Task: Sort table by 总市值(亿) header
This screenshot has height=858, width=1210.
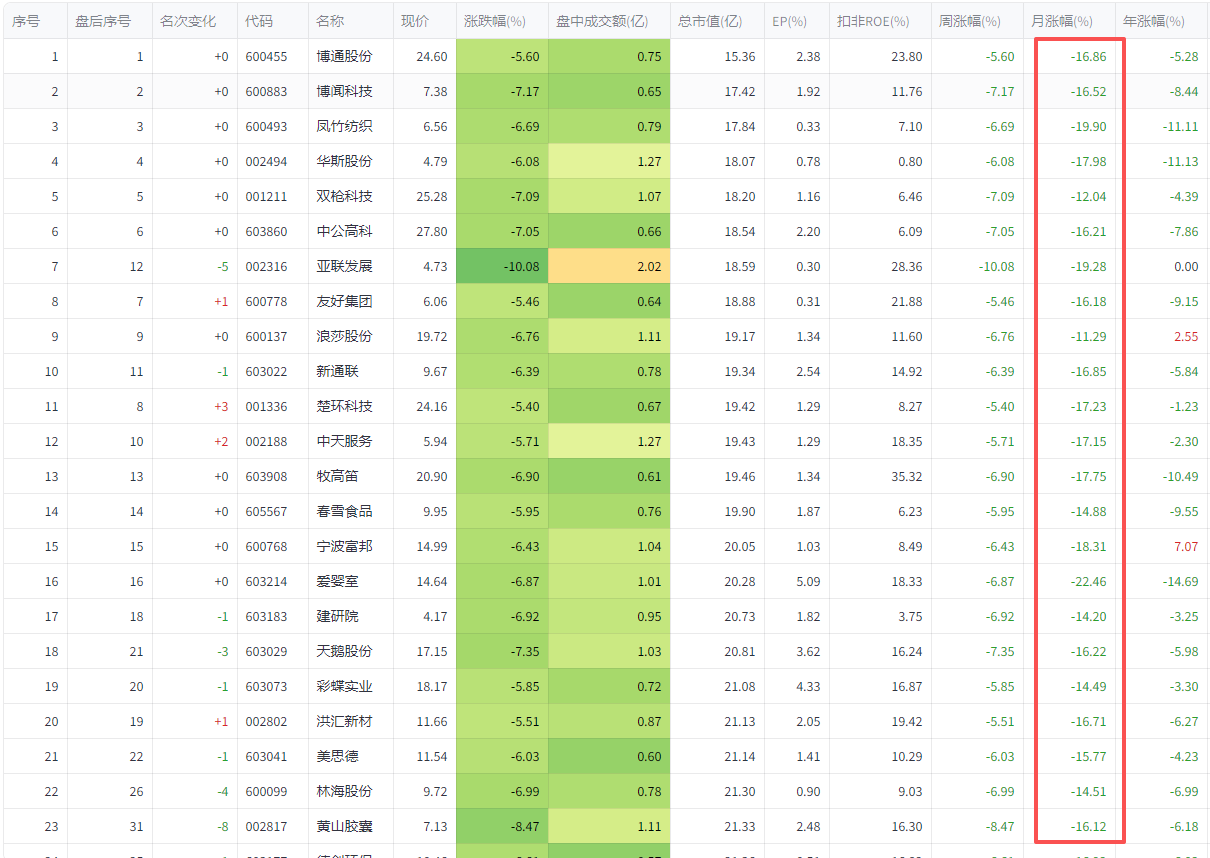Action: (x=710, y=21)
